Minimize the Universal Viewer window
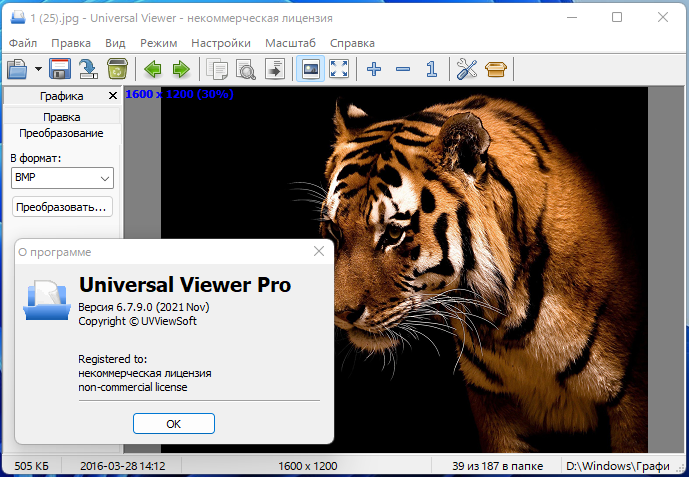The image size is (689, 477). coord(572,17)
